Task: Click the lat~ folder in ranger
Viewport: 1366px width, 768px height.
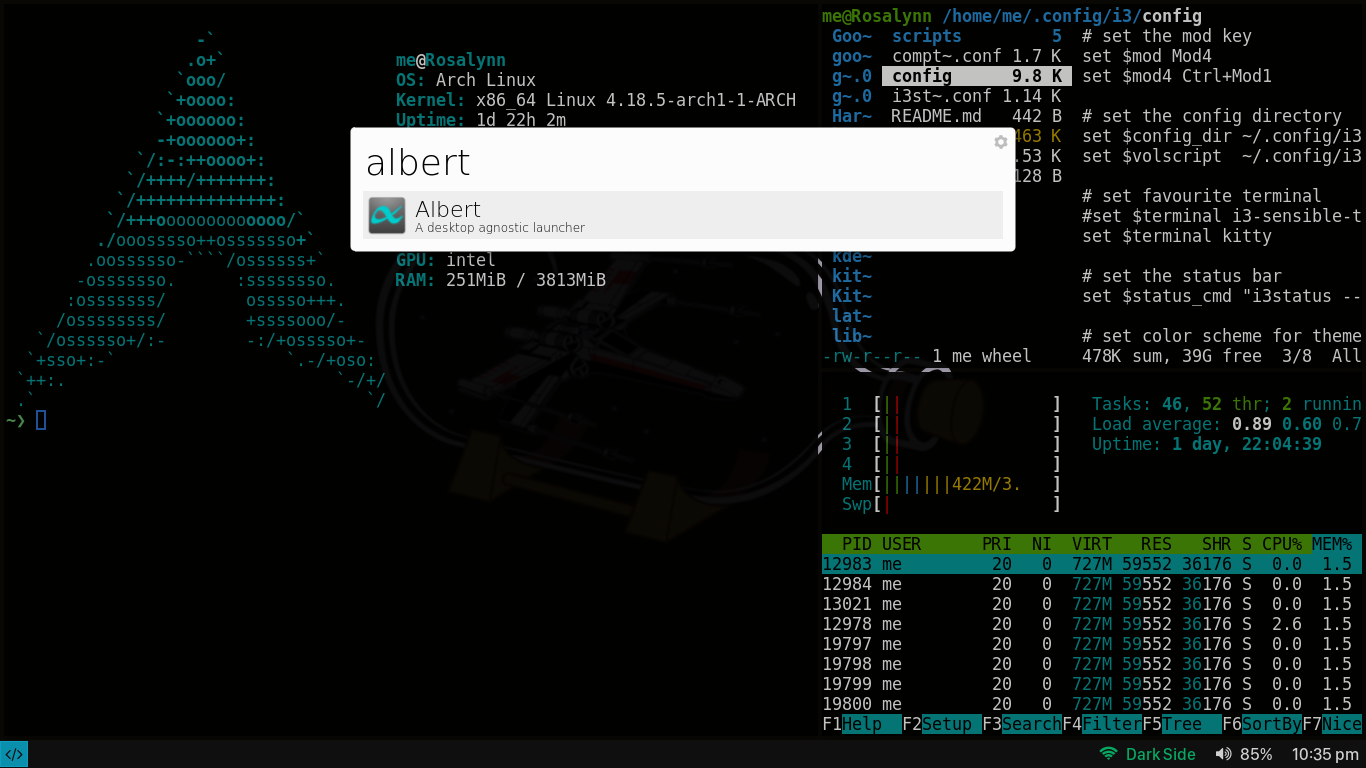Action: 852,316
